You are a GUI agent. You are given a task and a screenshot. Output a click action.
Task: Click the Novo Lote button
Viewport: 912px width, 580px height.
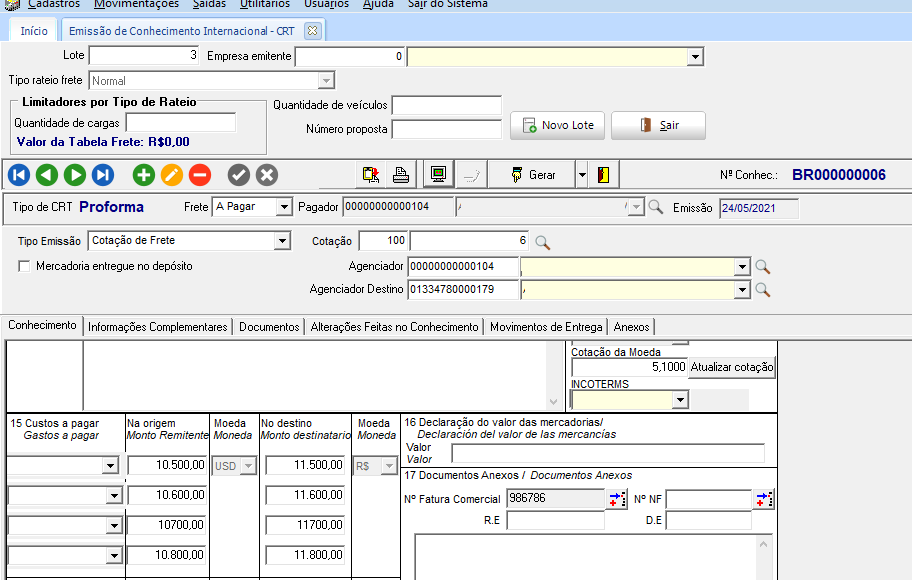coord(558,125)
